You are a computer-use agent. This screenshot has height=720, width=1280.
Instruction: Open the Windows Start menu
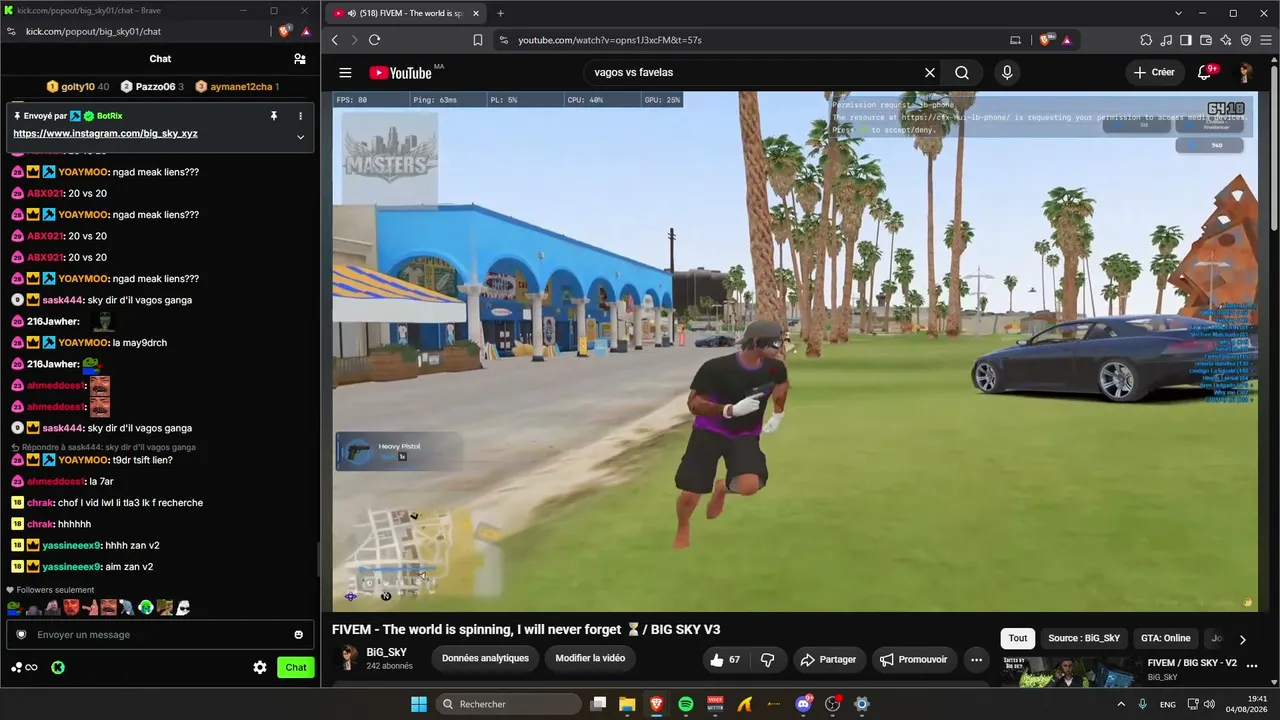(x=419, y=704)
